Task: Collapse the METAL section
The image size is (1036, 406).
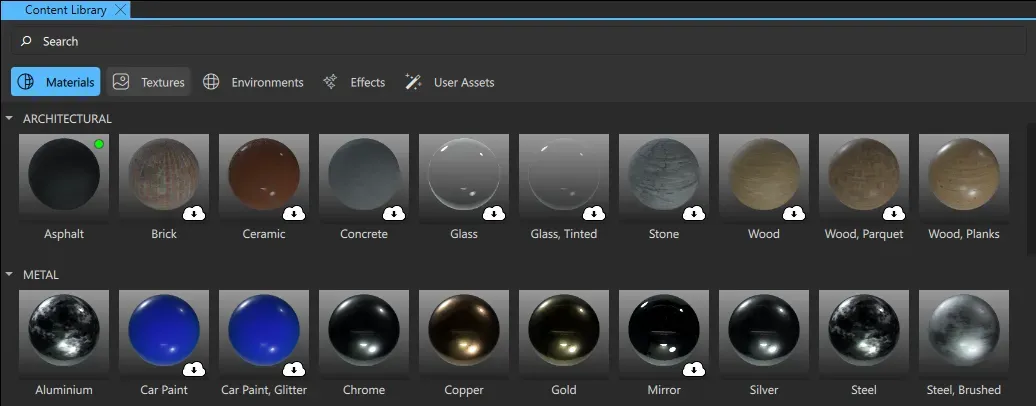Action: pos(9,274)
